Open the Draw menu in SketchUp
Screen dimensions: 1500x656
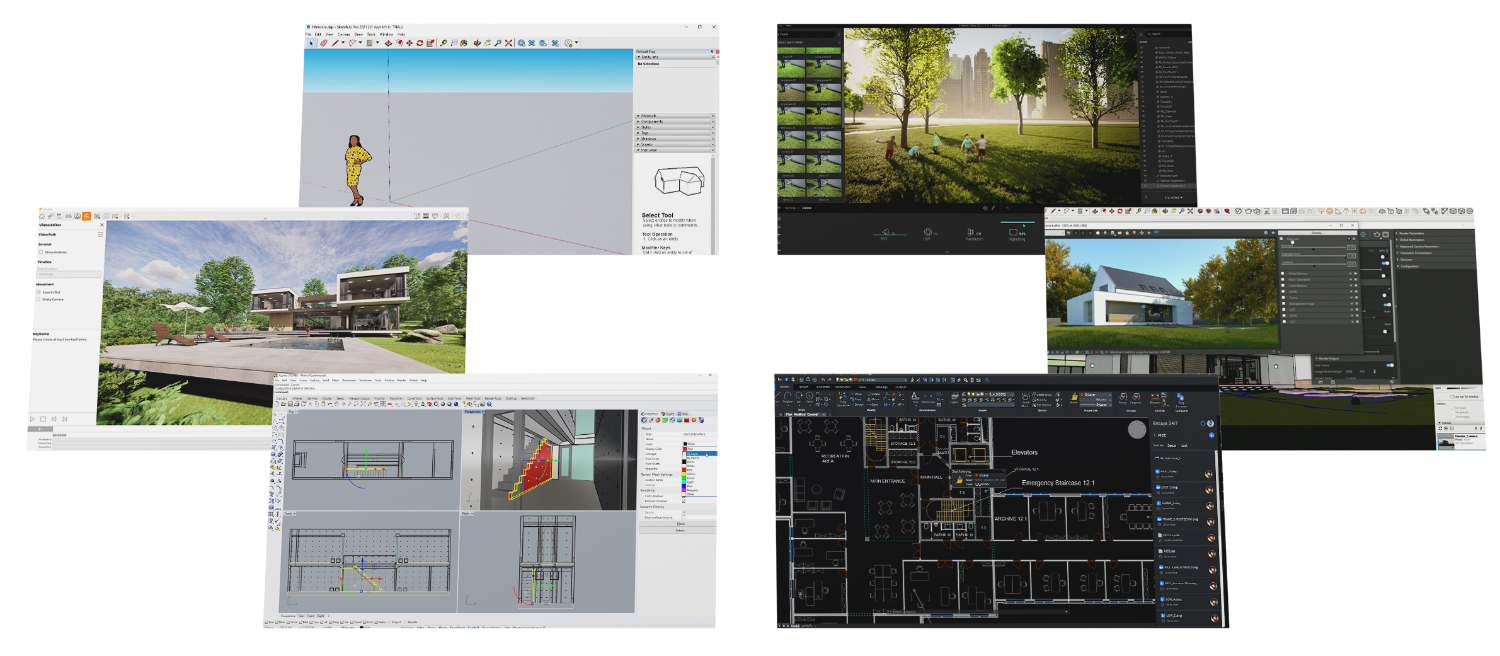(356, 34)
